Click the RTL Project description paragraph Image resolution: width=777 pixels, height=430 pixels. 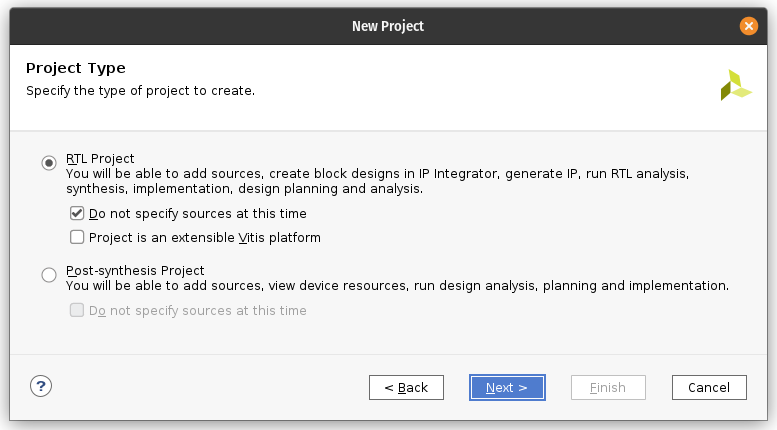[378, 181]
